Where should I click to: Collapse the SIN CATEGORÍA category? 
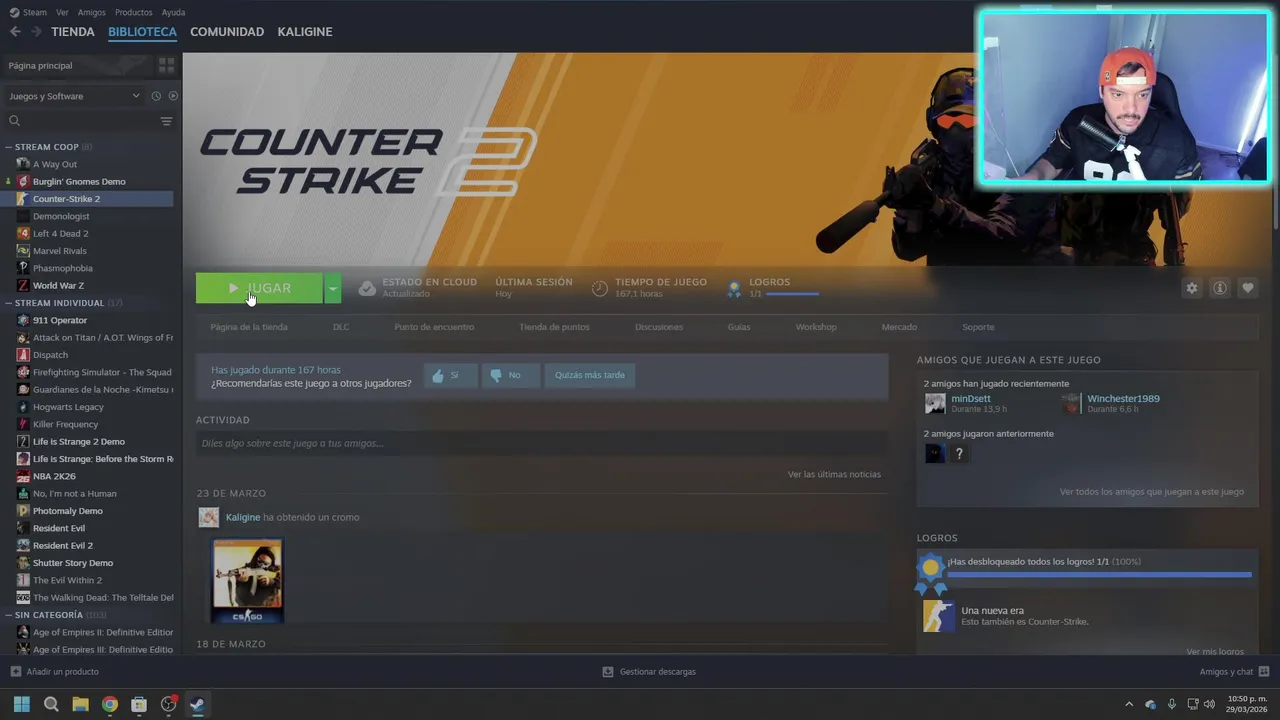click(10, 615)
